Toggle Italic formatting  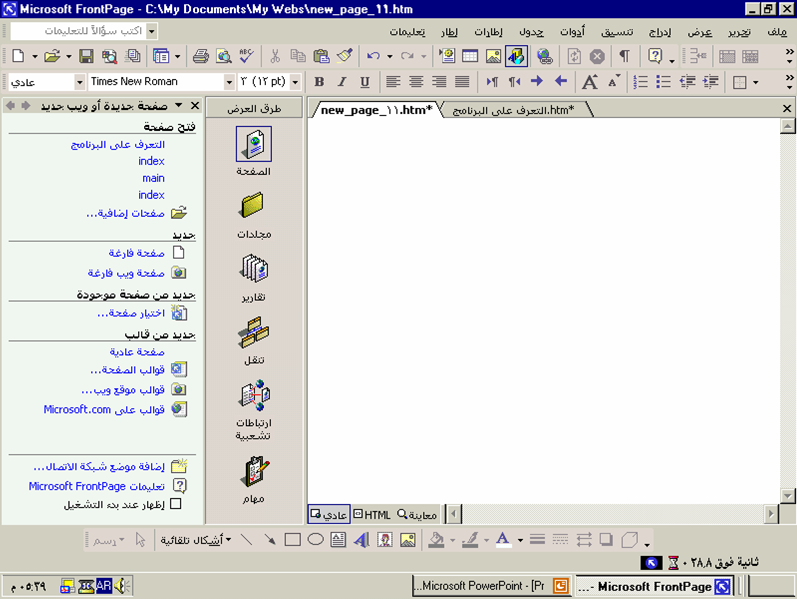(x=342, y=82)
